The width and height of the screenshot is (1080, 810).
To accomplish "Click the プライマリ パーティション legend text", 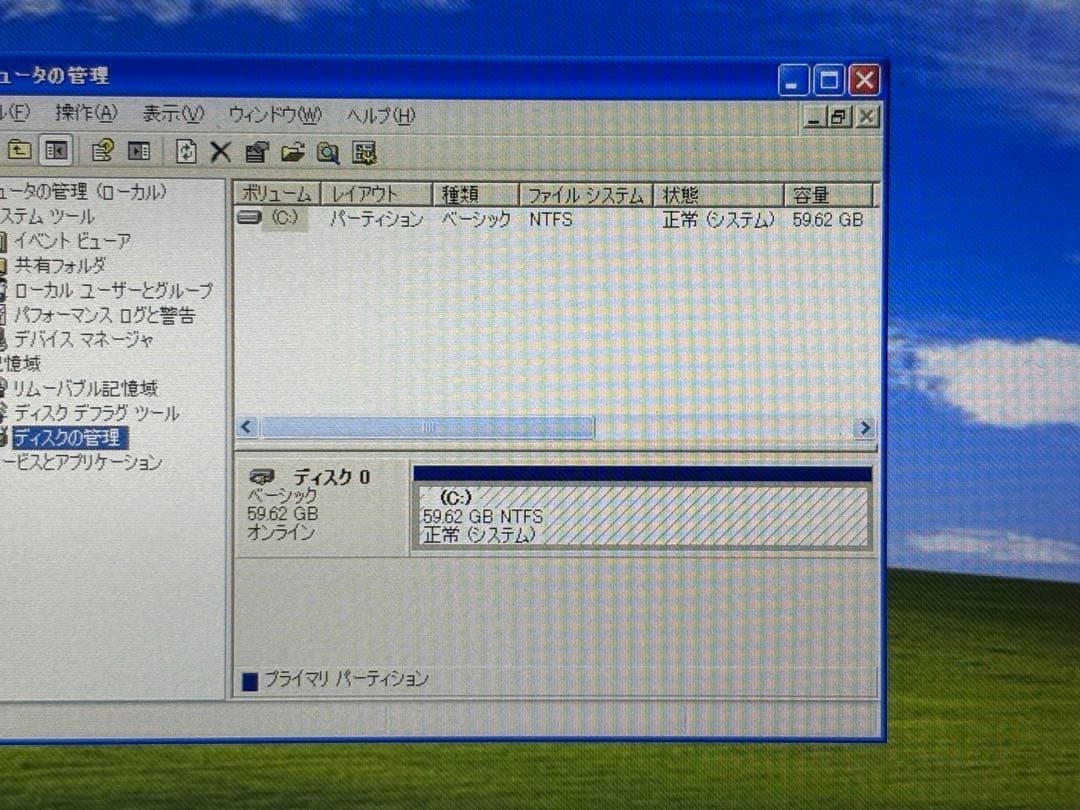I will point(346,679).
